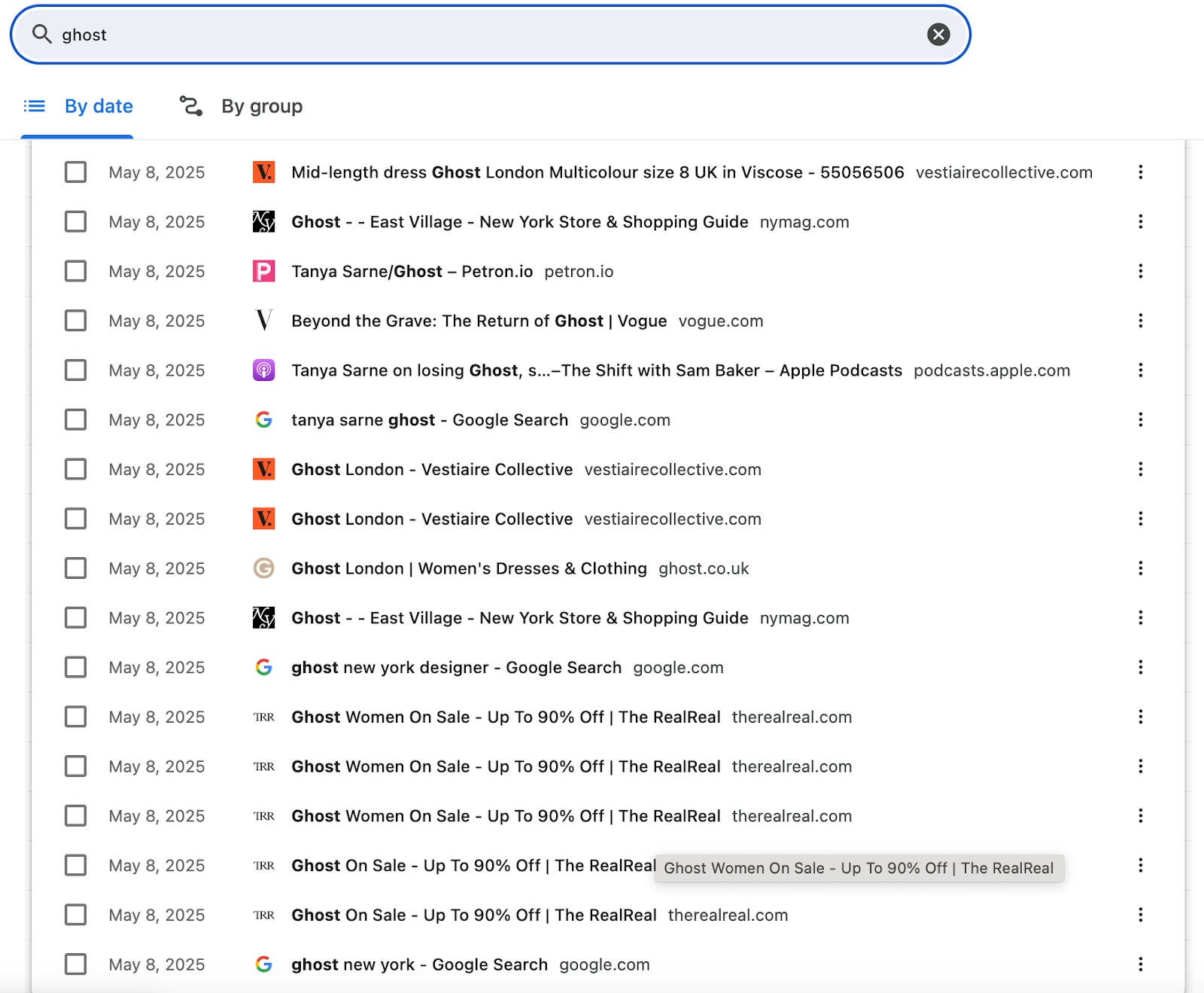Open more actions for bottom Ghost On Sale entry
The height and width of the screenshot is (993, 1204).
point(1140,915)
